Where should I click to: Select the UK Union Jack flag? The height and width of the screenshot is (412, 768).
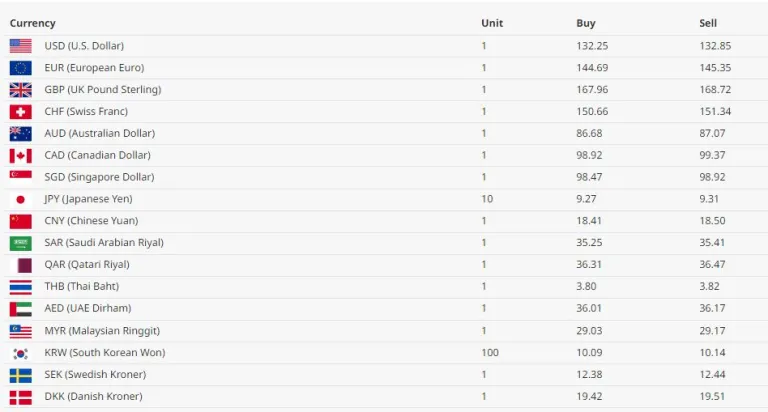(x=20, y=90)
